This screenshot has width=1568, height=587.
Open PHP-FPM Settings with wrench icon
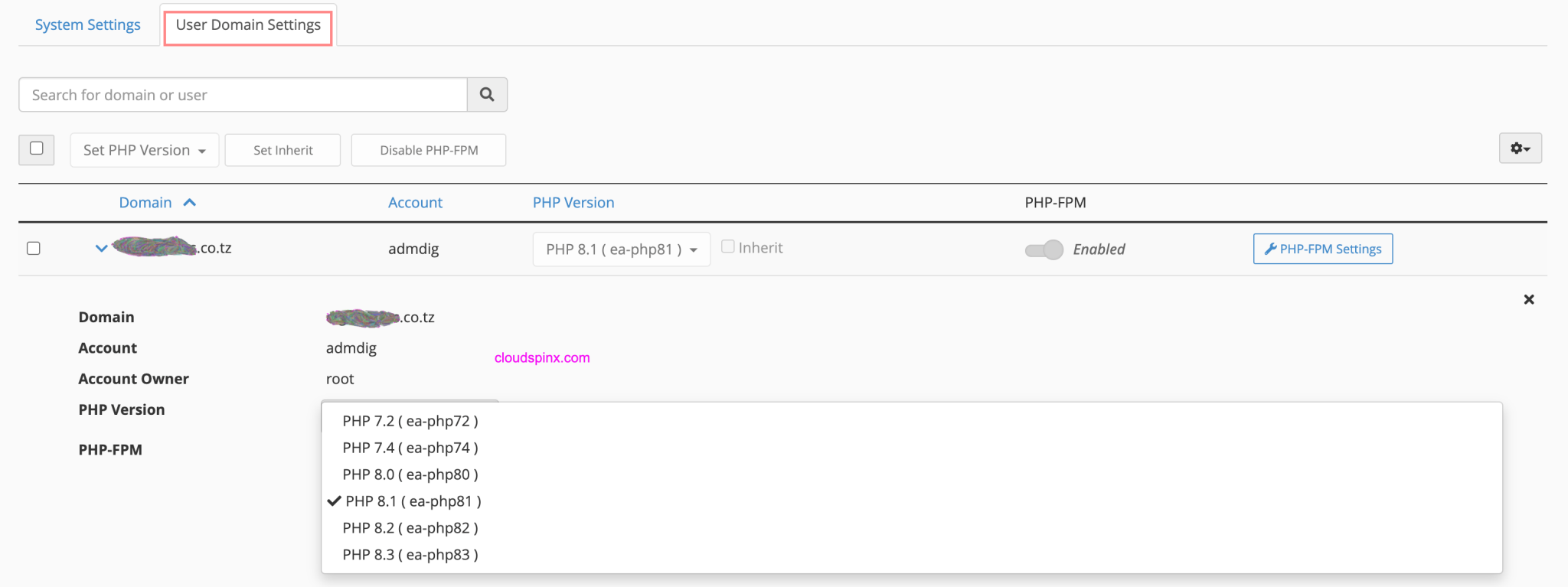point(1322,249)
